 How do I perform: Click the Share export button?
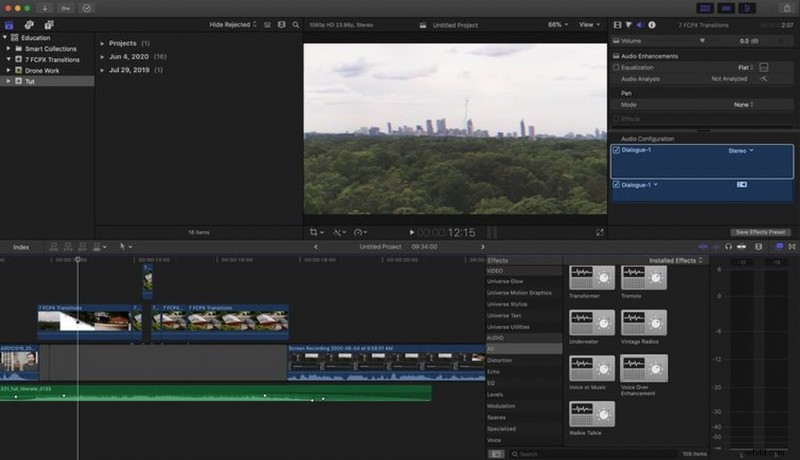click(786, 8)
